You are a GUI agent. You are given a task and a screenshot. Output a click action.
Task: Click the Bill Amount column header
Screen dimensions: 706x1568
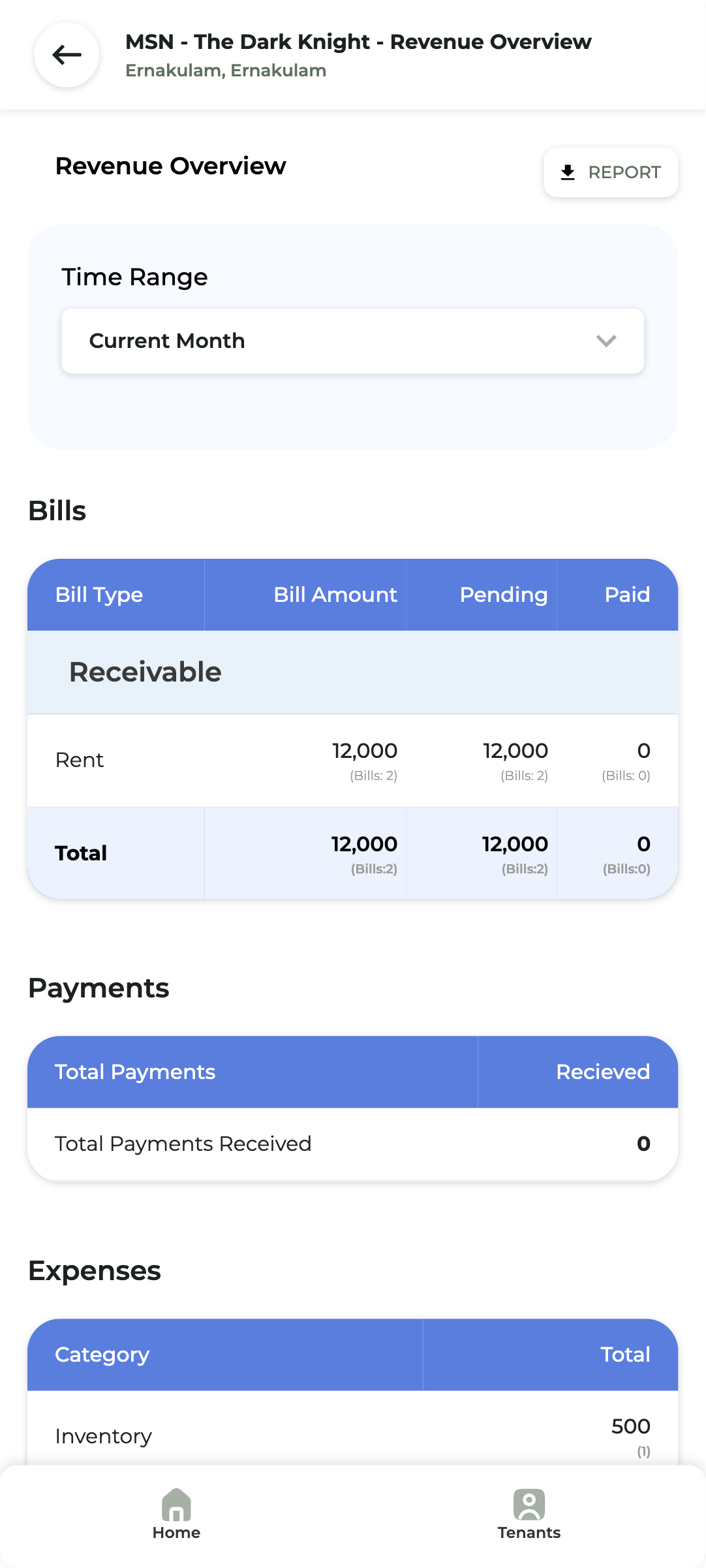coord(335,595)
